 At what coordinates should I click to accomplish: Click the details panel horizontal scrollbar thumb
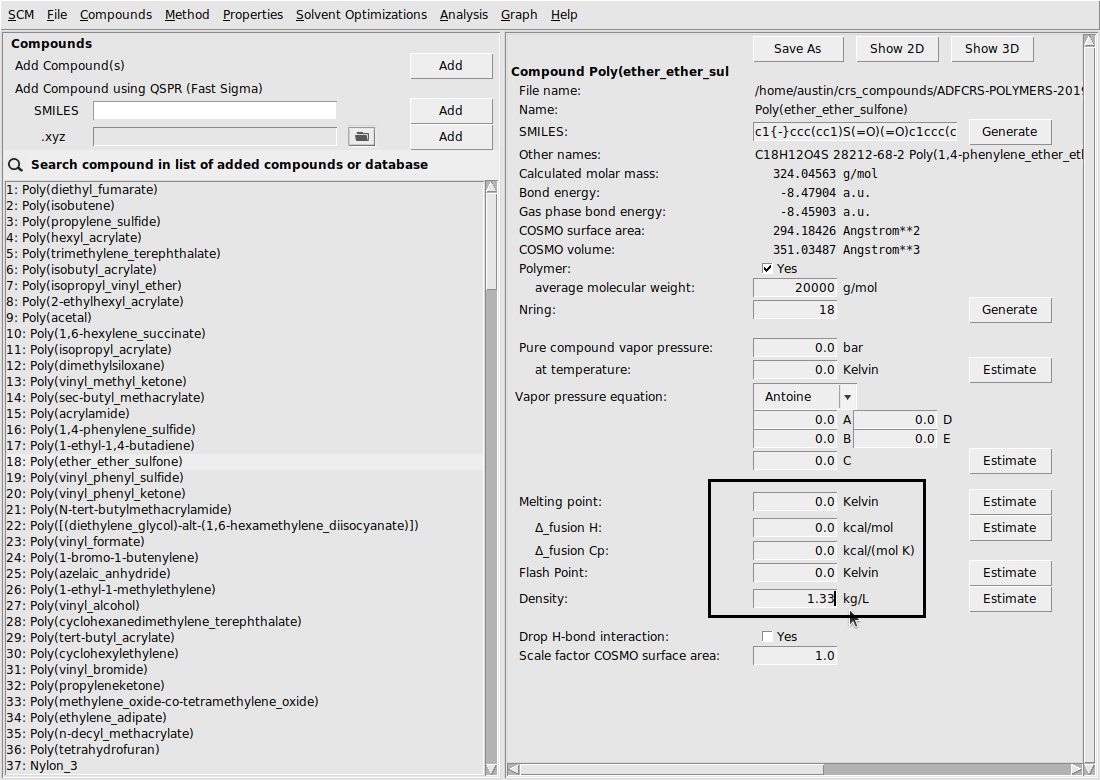[x=672, y=769]
